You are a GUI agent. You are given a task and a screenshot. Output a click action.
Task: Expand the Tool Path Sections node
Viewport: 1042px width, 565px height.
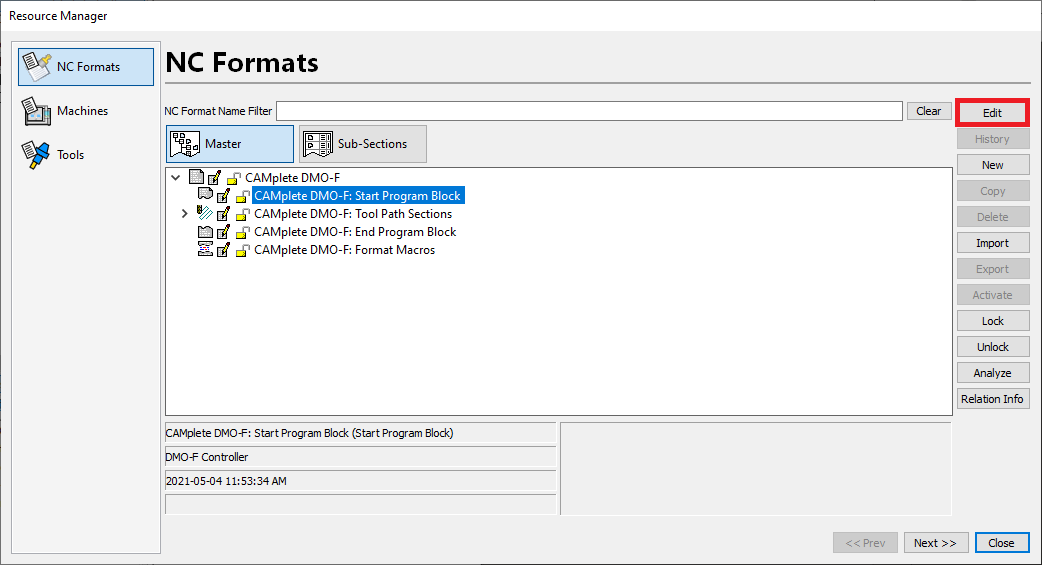[x=185, y=213]
